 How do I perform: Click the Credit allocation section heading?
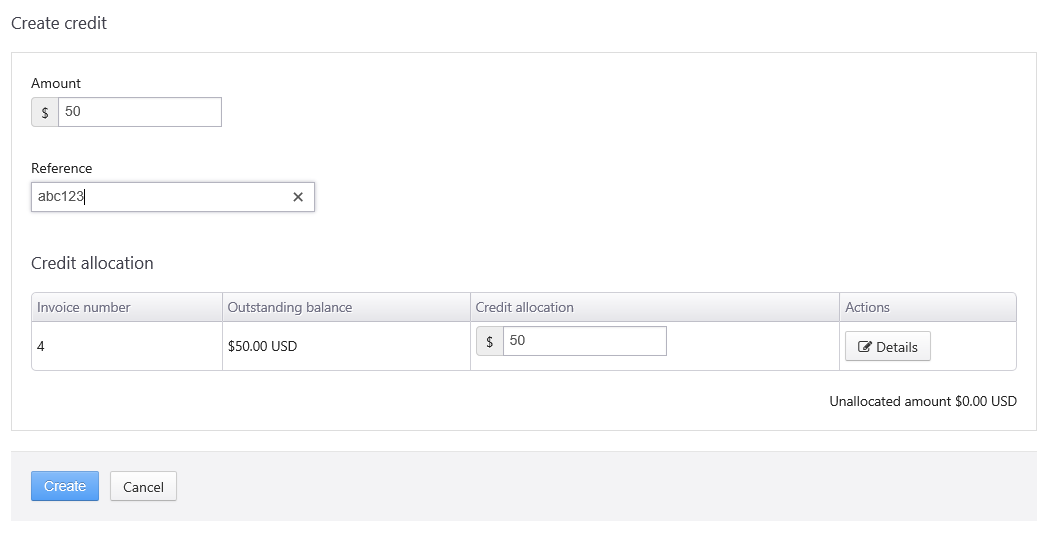(x=92, y=263)
